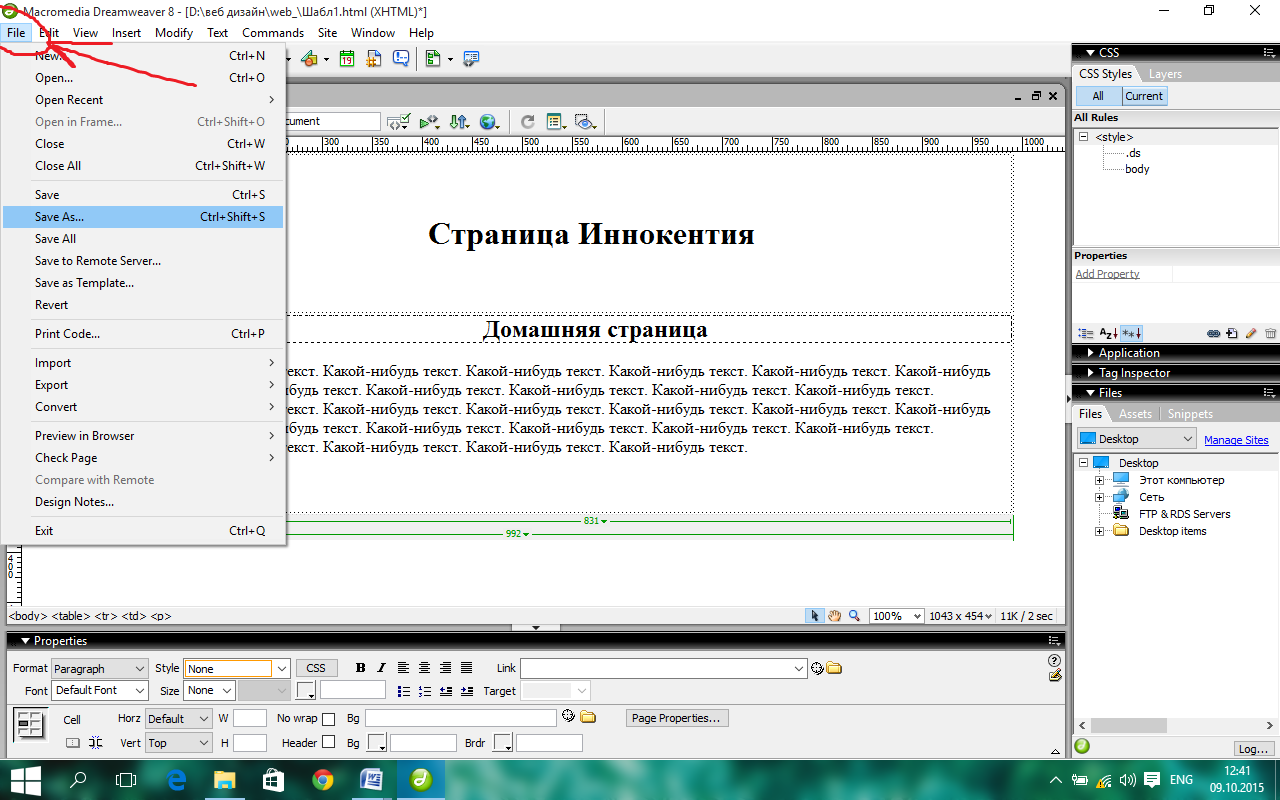
Task: Click the Refresh Design View icon
Action: click(x=527, y=122)
